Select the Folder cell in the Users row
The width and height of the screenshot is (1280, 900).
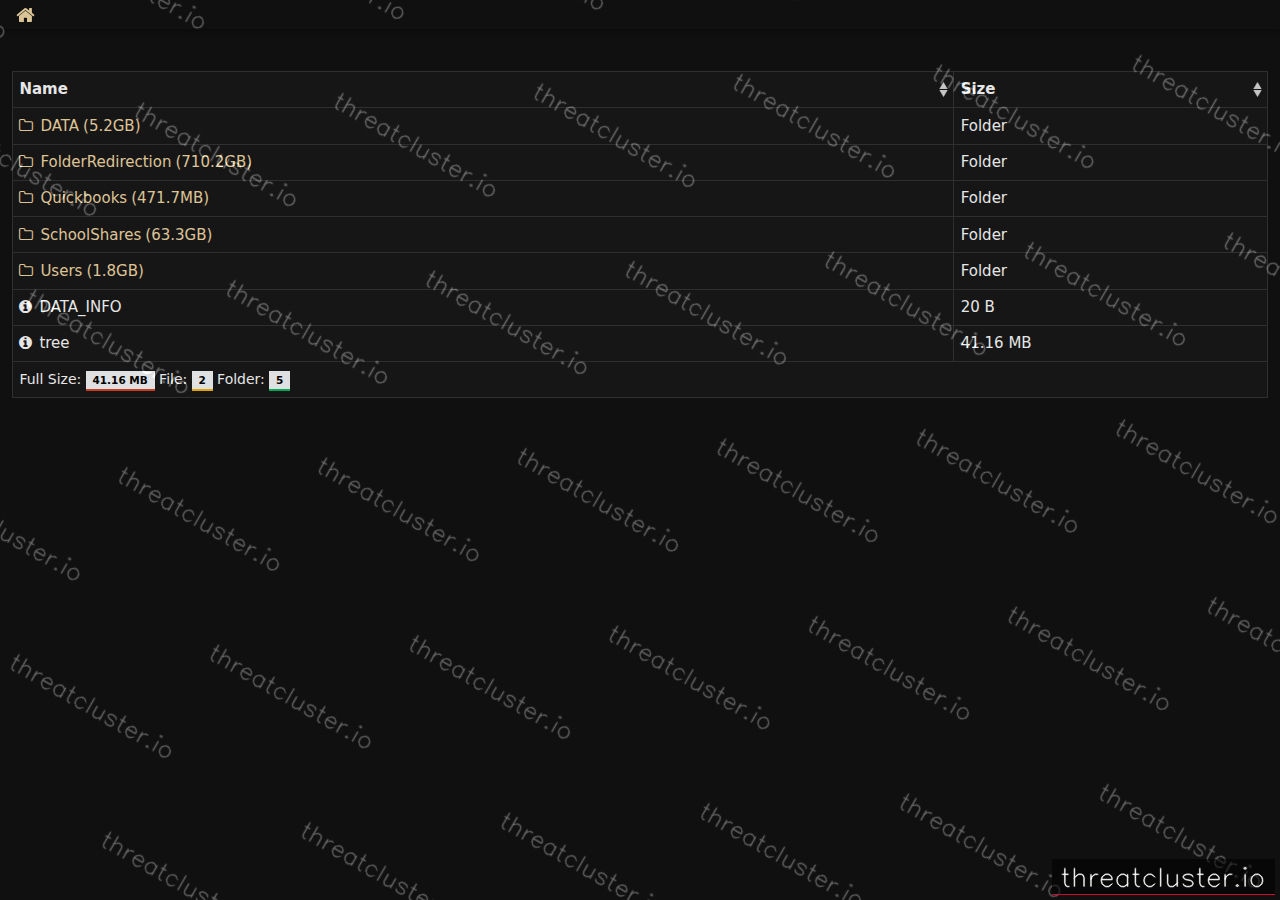pyautogui.click(x=1110, y=271)
